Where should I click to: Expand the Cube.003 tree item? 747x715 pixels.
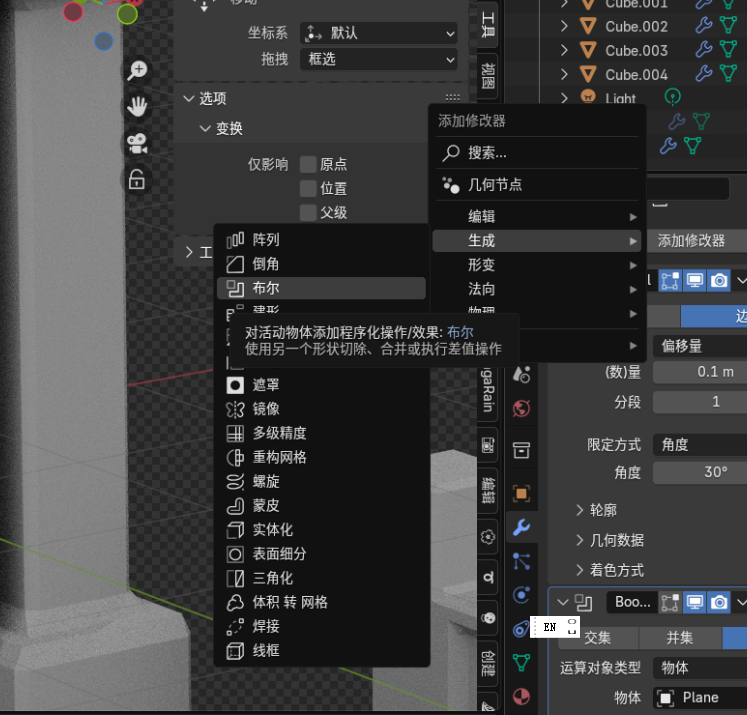(565, 50)
